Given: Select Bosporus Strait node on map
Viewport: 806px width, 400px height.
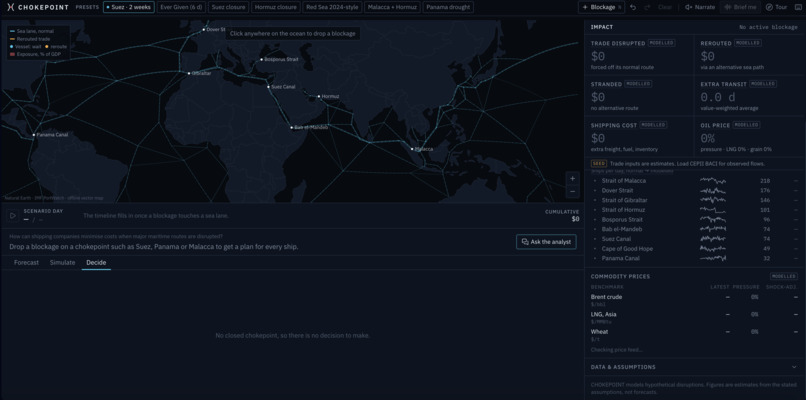Looking at the screenshot, I should (261, 59).
